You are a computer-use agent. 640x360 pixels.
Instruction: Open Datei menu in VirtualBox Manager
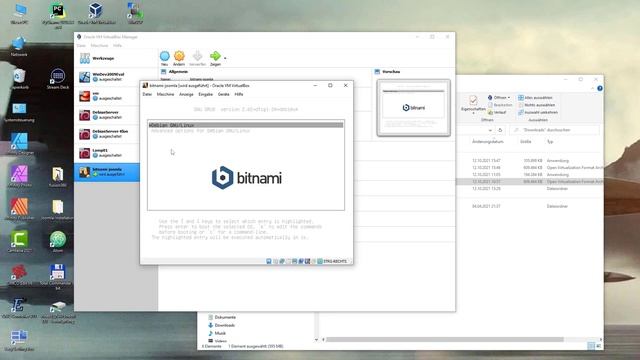pos(81,46)
